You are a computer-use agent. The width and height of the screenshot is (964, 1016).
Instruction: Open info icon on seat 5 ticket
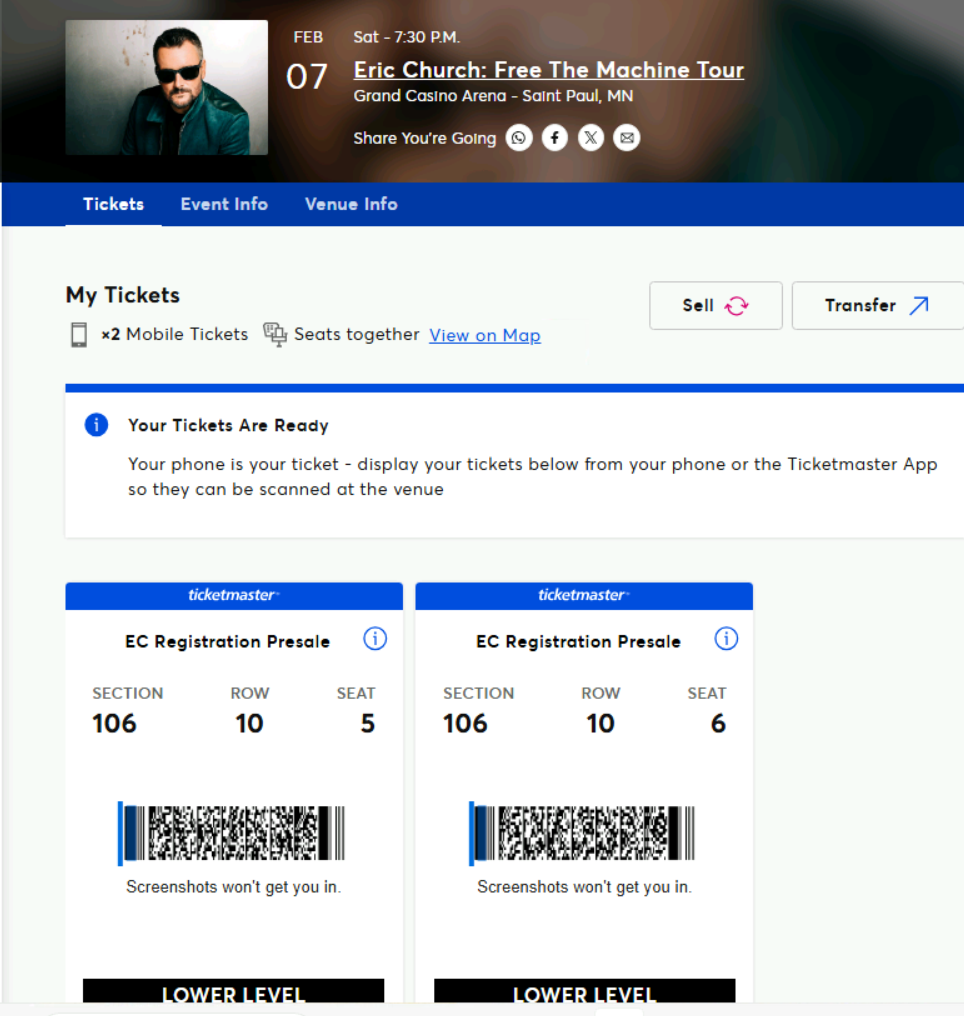(x=375, y=639)
